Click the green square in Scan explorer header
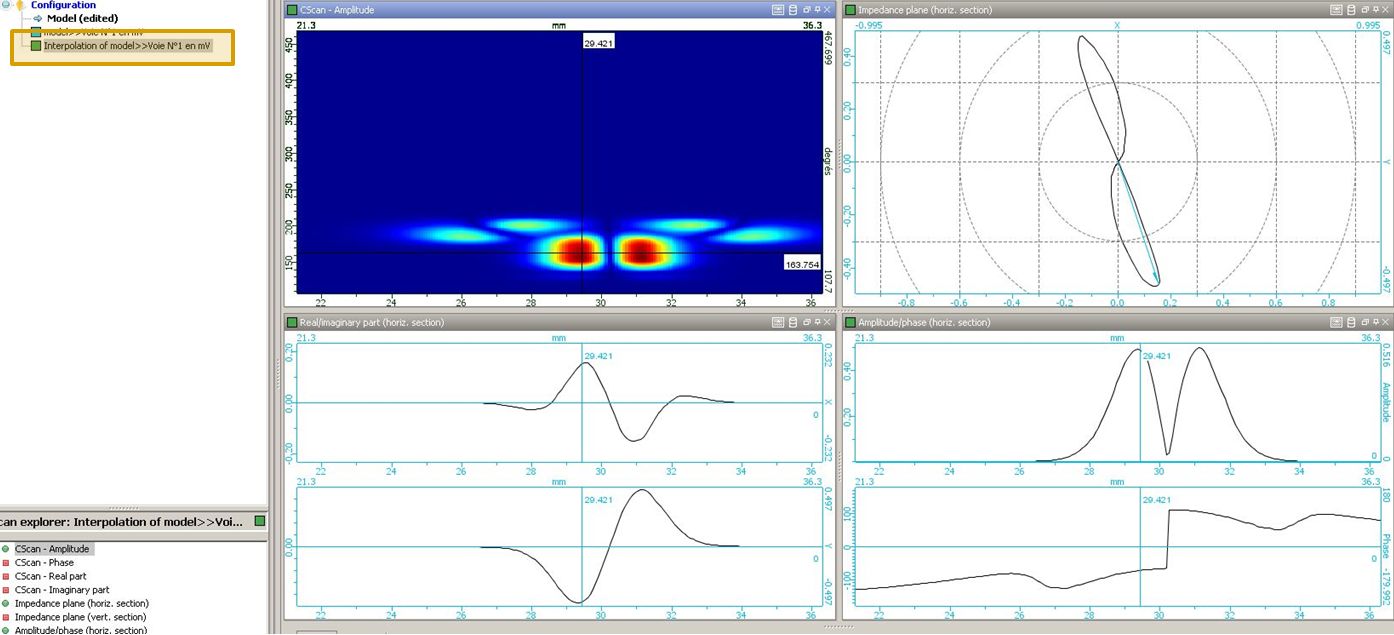 click(259, 521)
